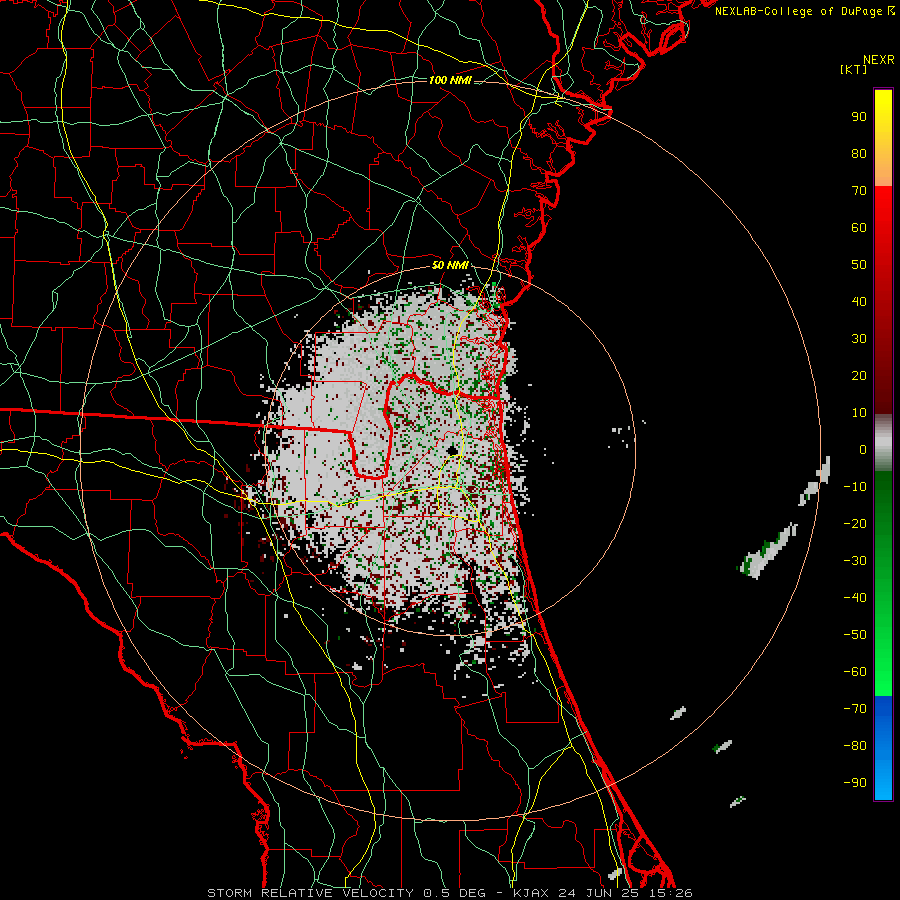Click the -80 value on the velocity scale
900x900 pixels.
(x=855, y=746)
